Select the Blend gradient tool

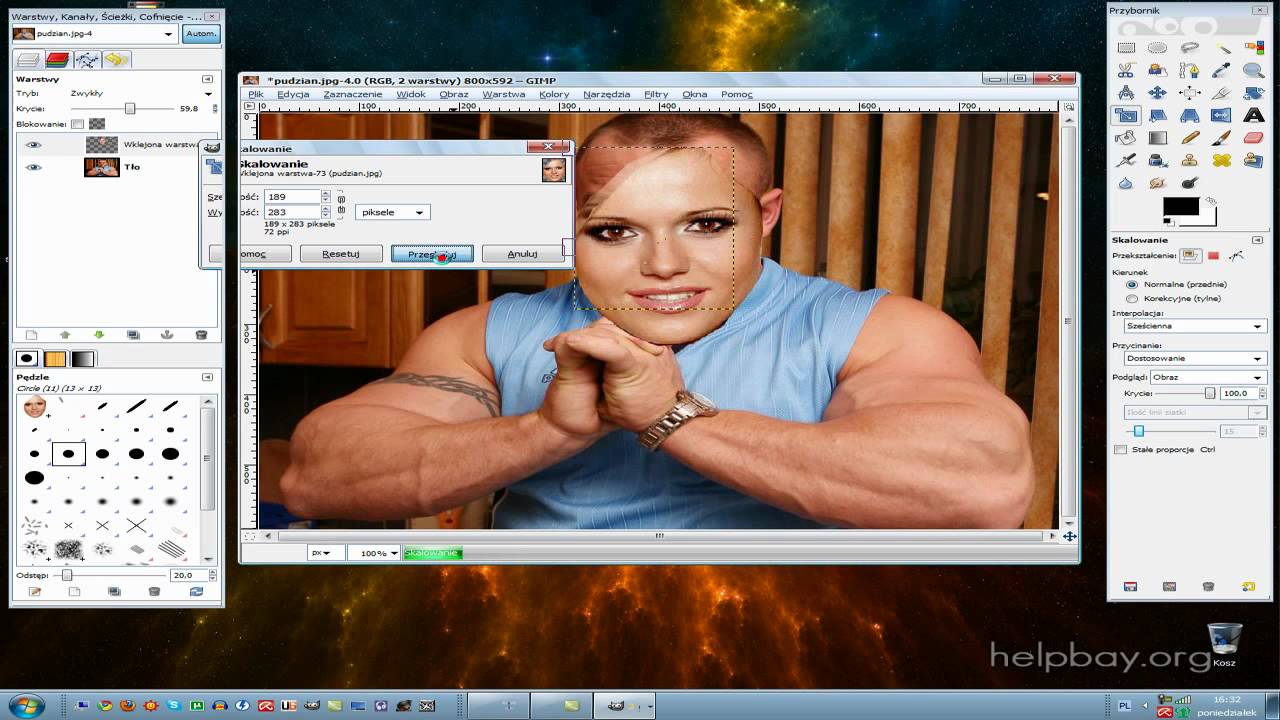coord(1158,138)
